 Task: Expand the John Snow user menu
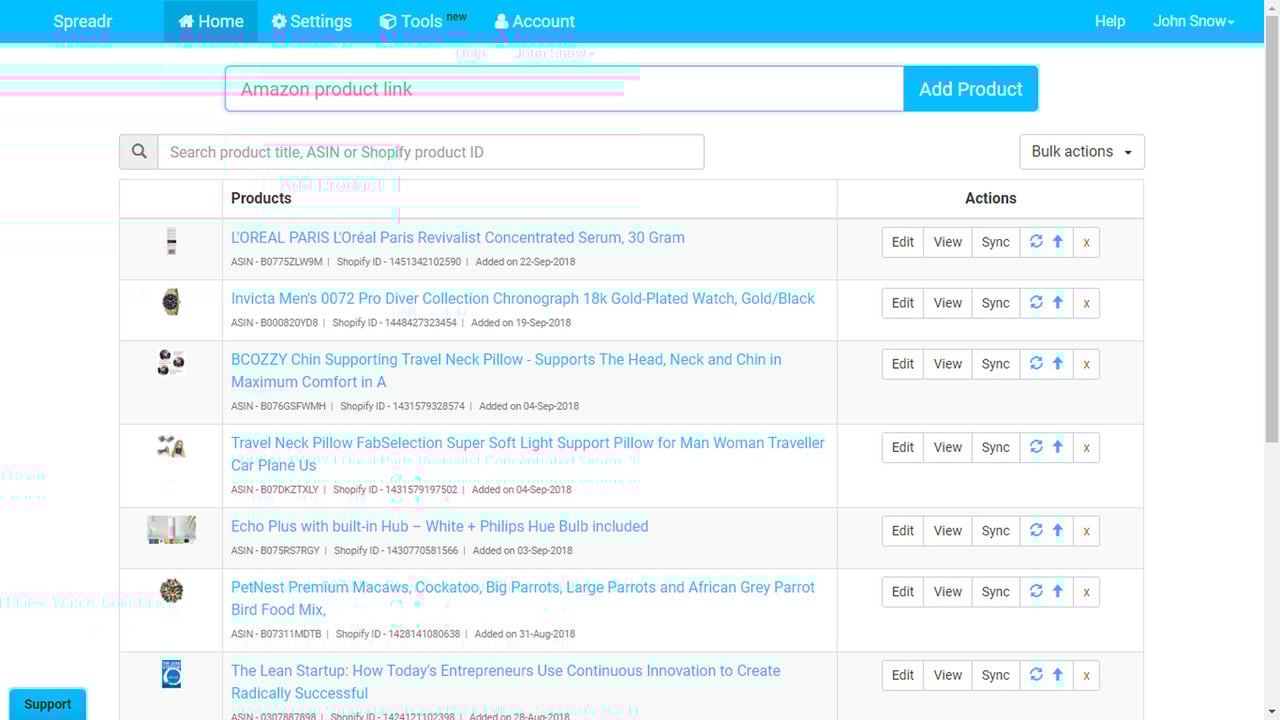point(1194,21)
